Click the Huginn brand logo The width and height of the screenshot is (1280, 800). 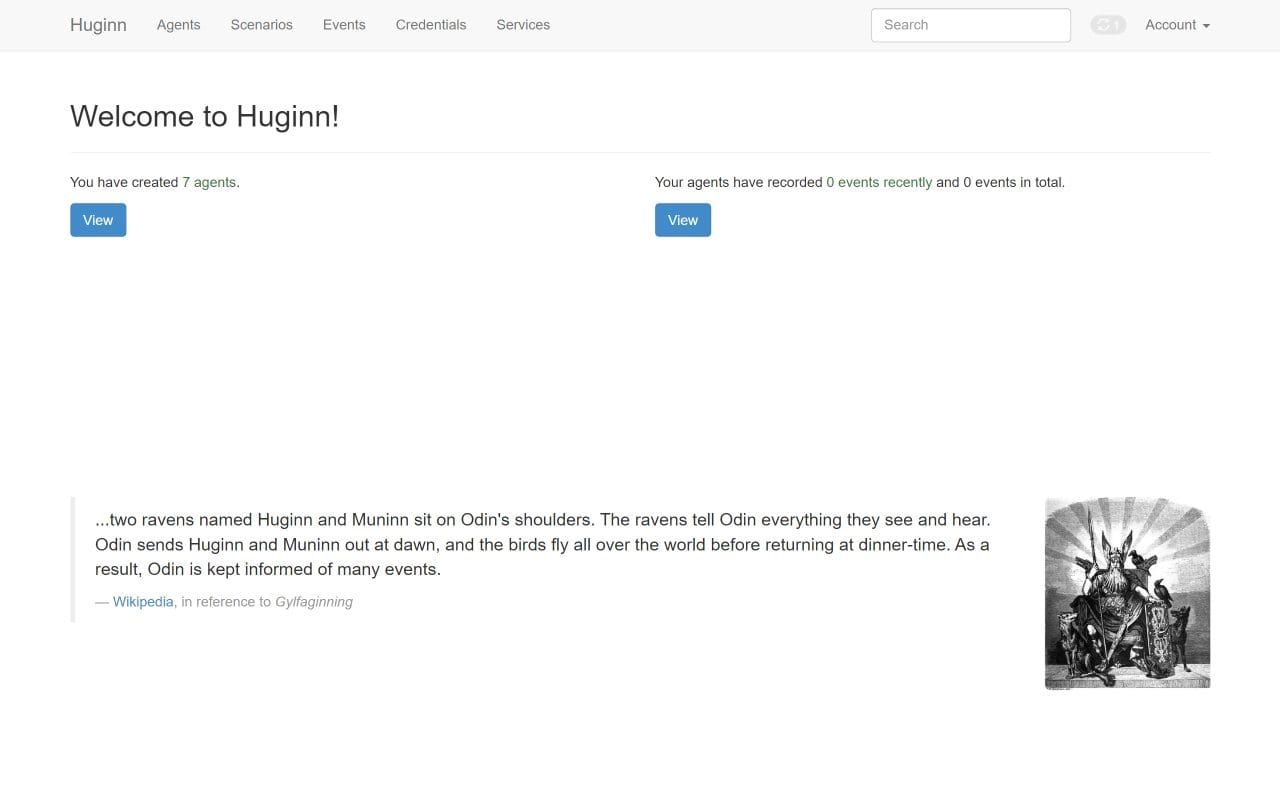point(97,25)
